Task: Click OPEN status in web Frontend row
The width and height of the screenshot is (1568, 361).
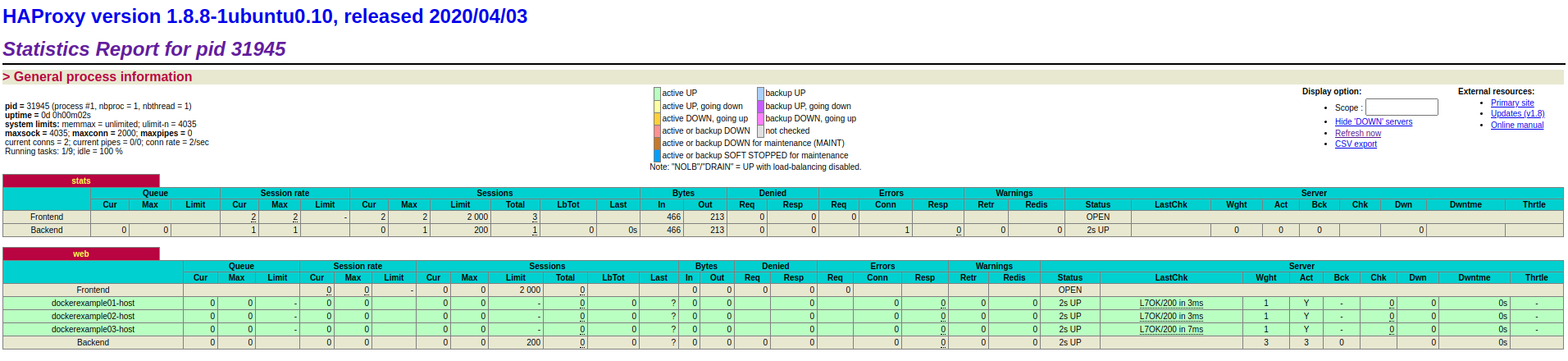Action: point(1070,290)
